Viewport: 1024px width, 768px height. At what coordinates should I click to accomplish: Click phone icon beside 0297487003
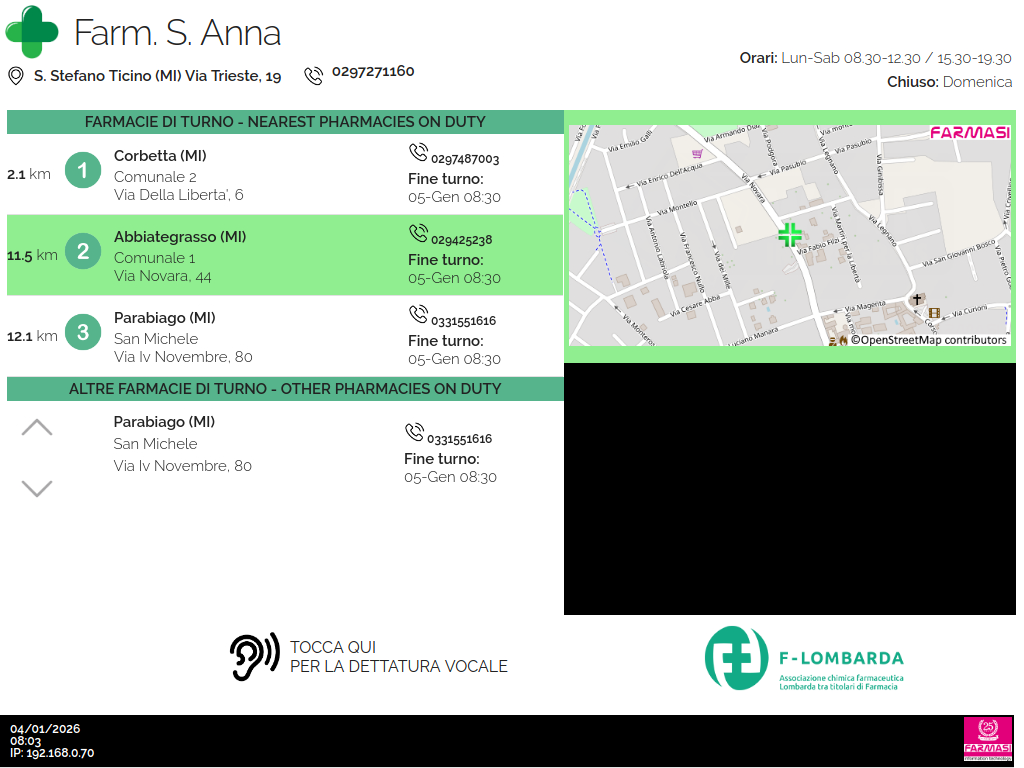point(418,153)
